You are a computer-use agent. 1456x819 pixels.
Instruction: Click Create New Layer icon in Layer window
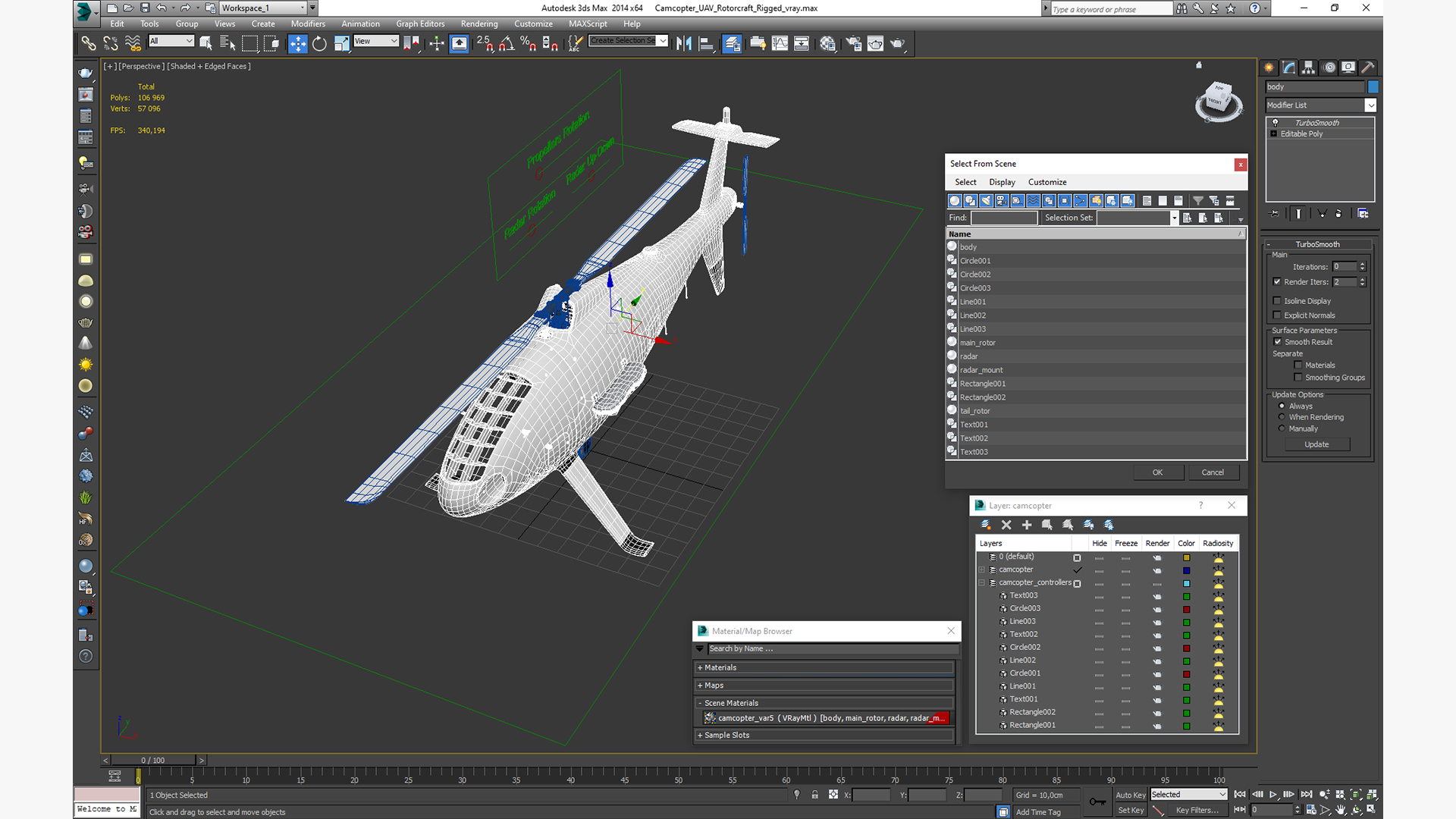[x=986, y=525]
